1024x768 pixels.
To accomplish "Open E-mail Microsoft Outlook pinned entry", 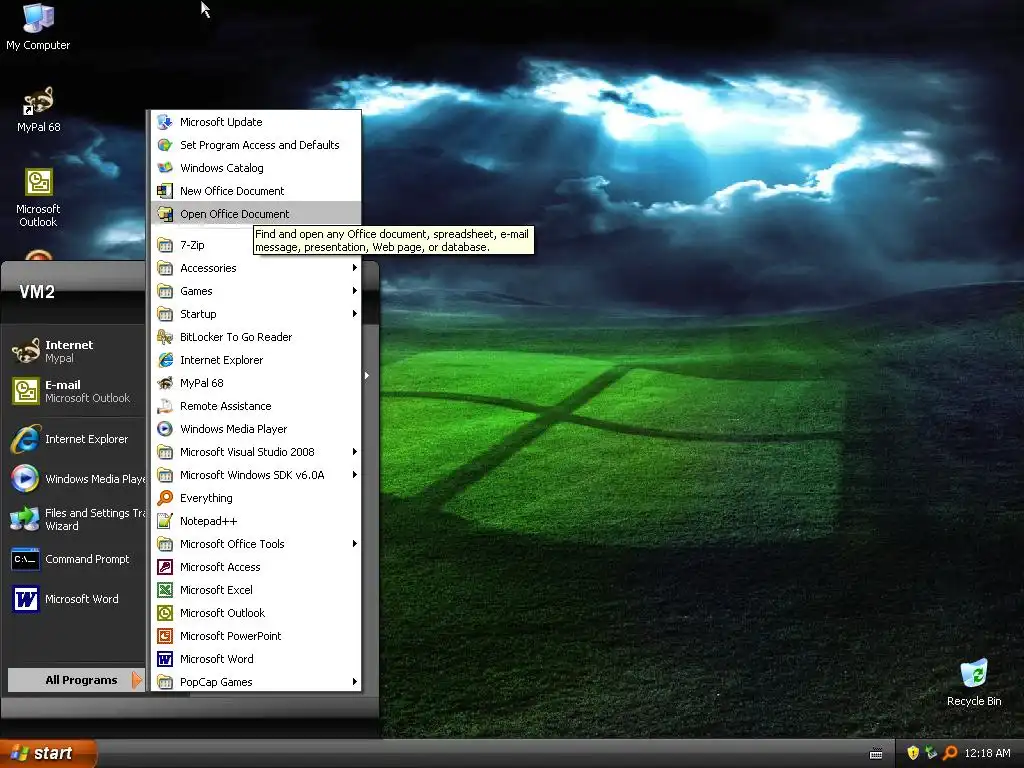I will click(75, 391).
